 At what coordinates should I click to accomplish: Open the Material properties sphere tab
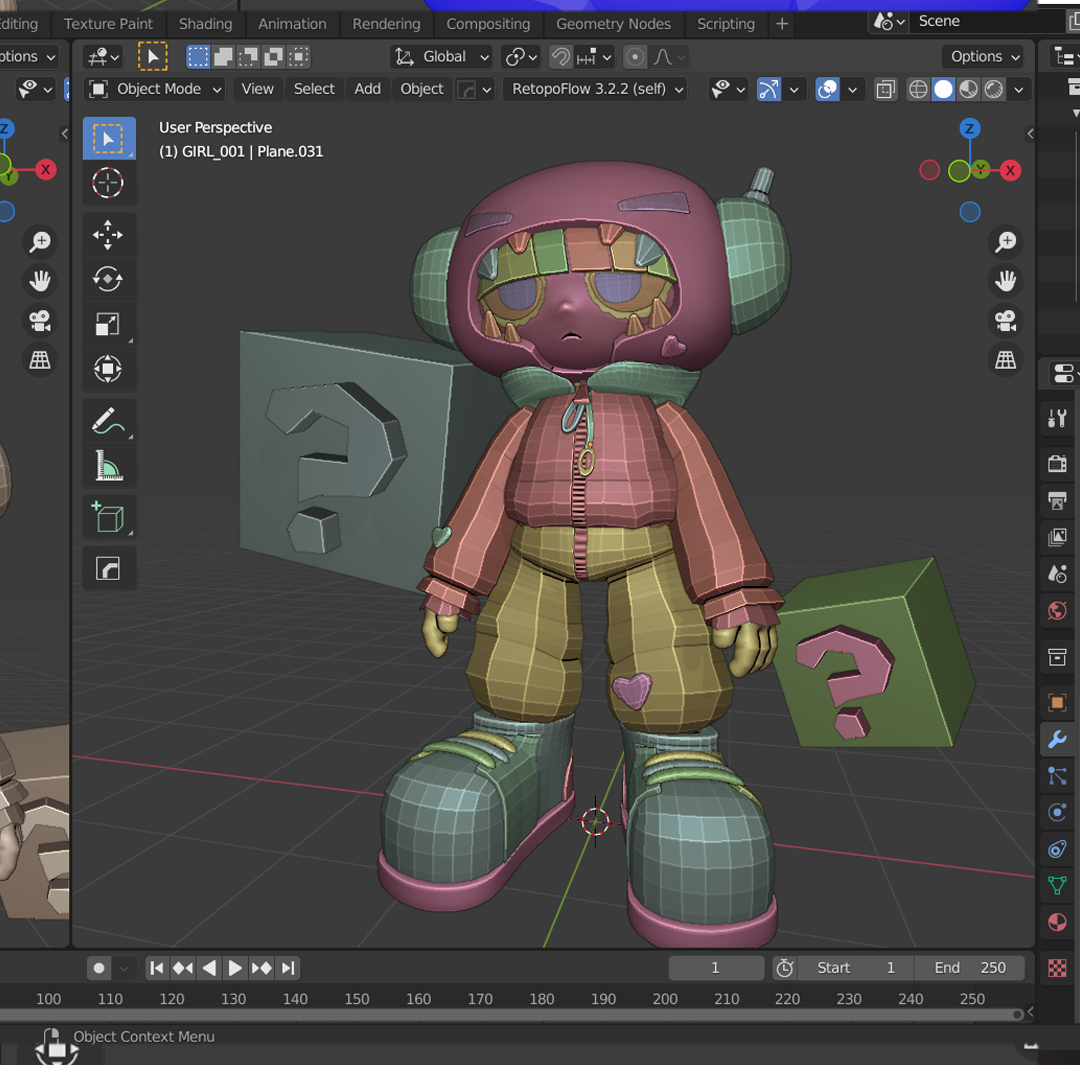click(1057, 922)
